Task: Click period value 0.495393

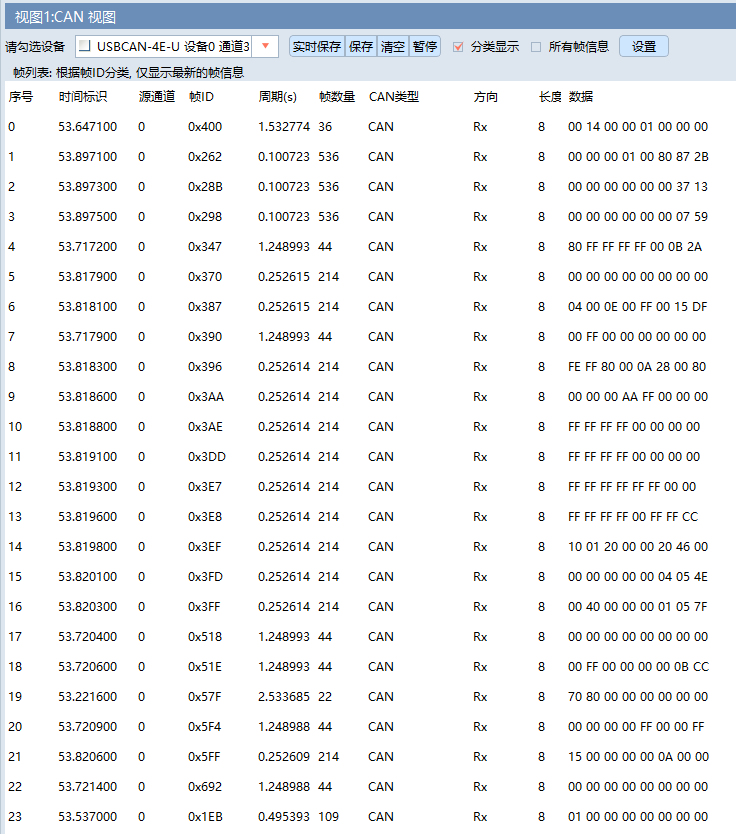Action: [284, 816]
